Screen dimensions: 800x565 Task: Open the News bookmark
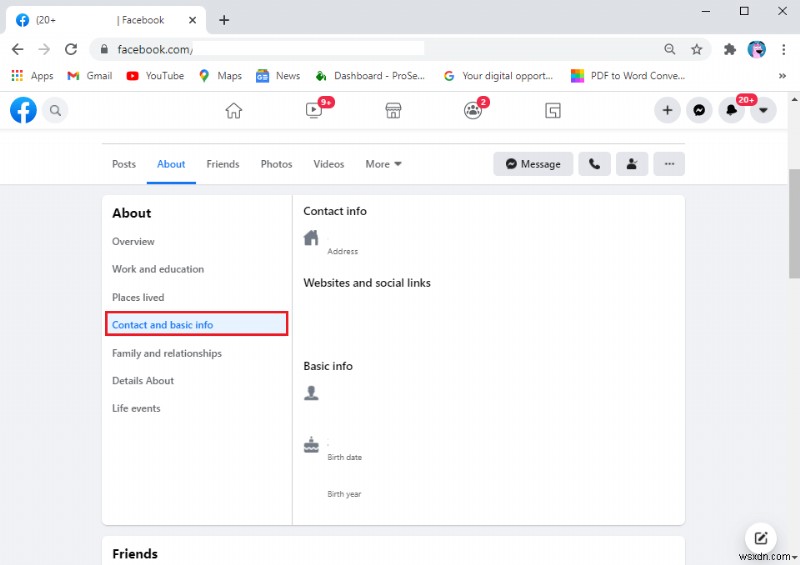coord(278,76)
